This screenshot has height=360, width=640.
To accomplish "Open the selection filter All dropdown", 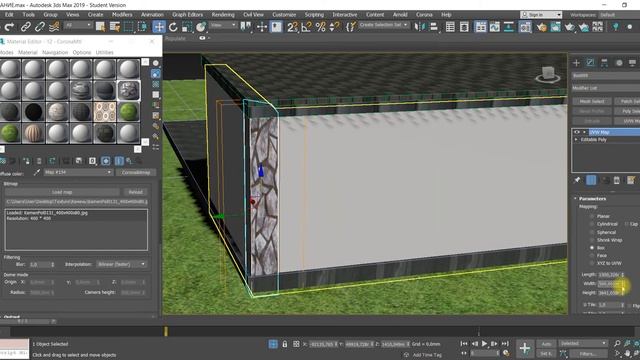I will 78,25.
